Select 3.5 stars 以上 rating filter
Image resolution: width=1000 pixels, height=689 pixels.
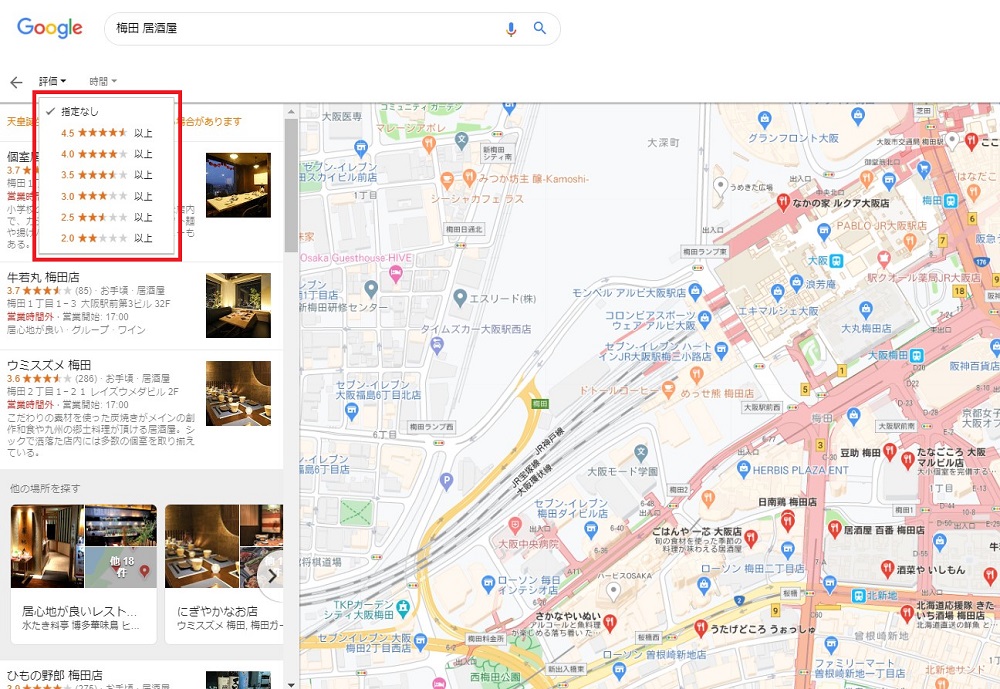pos(107,175)
